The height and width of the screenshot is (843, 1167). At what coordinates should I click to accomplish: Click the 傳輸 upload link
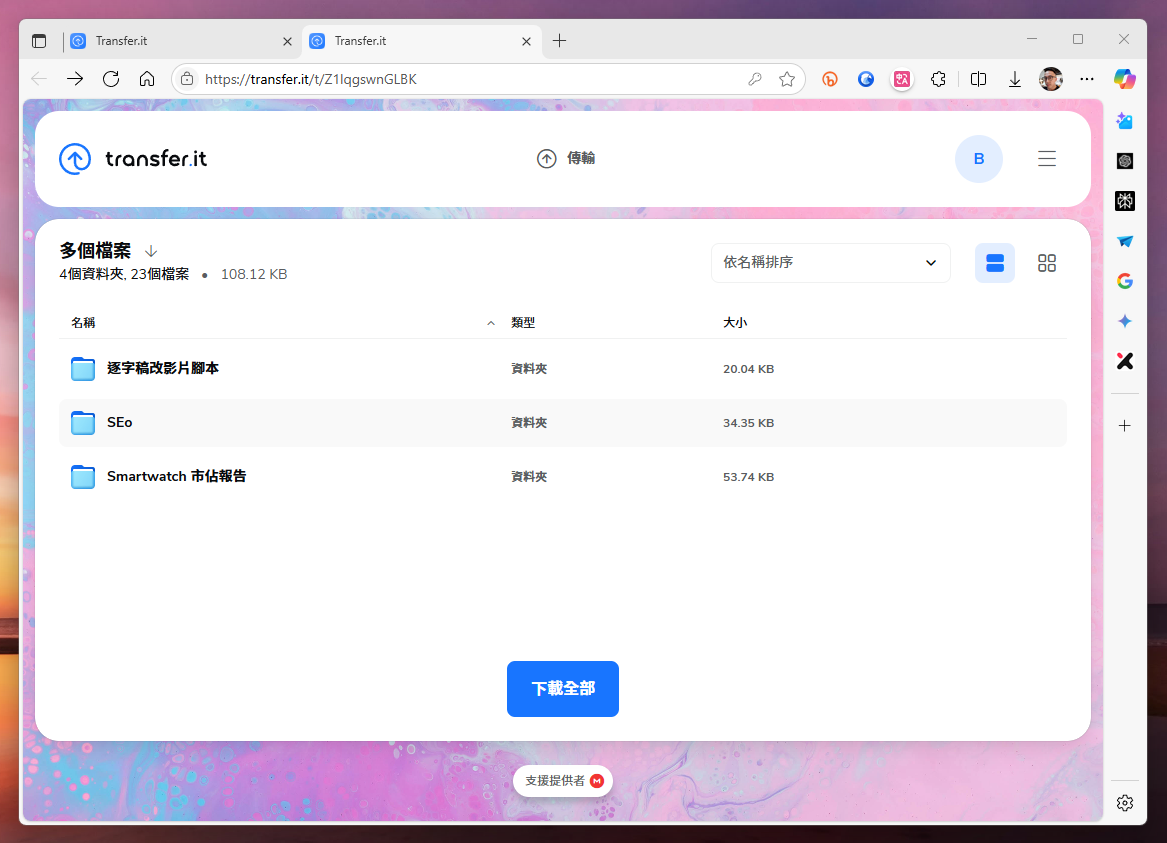click(x=566, y=159)
